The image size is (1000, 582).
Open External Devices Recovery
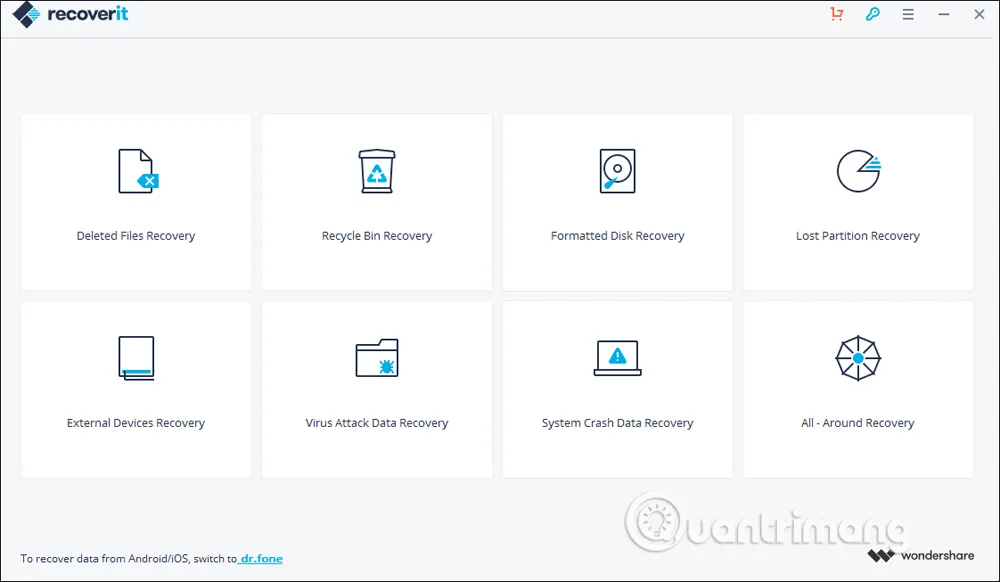(x=136, y=388)
